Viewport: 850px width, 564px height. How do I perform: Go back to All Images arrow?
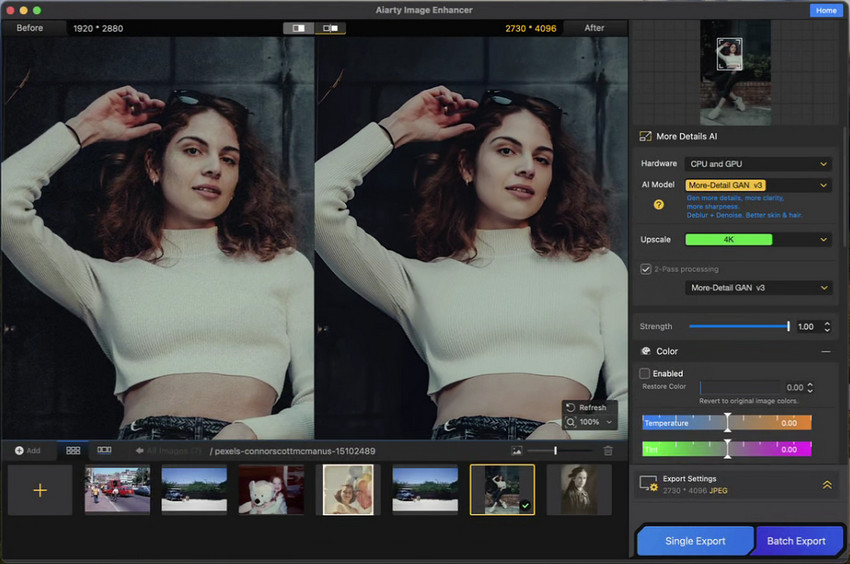point(139,451)
